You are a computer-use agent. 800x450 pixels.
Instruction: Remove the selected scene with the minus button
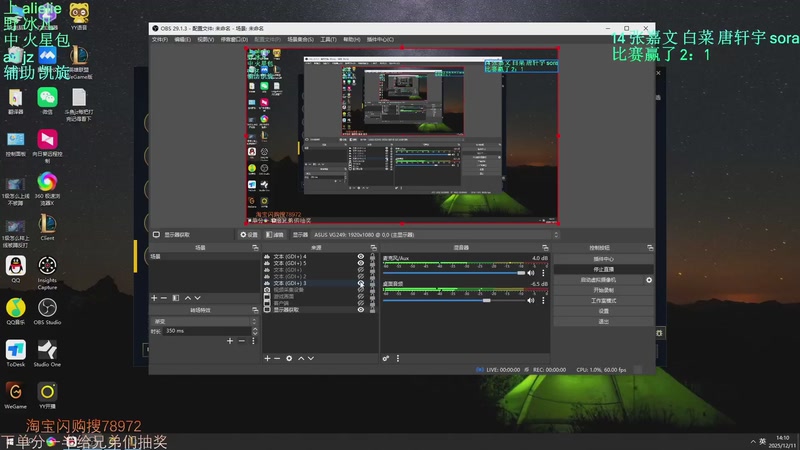(164, 298)
